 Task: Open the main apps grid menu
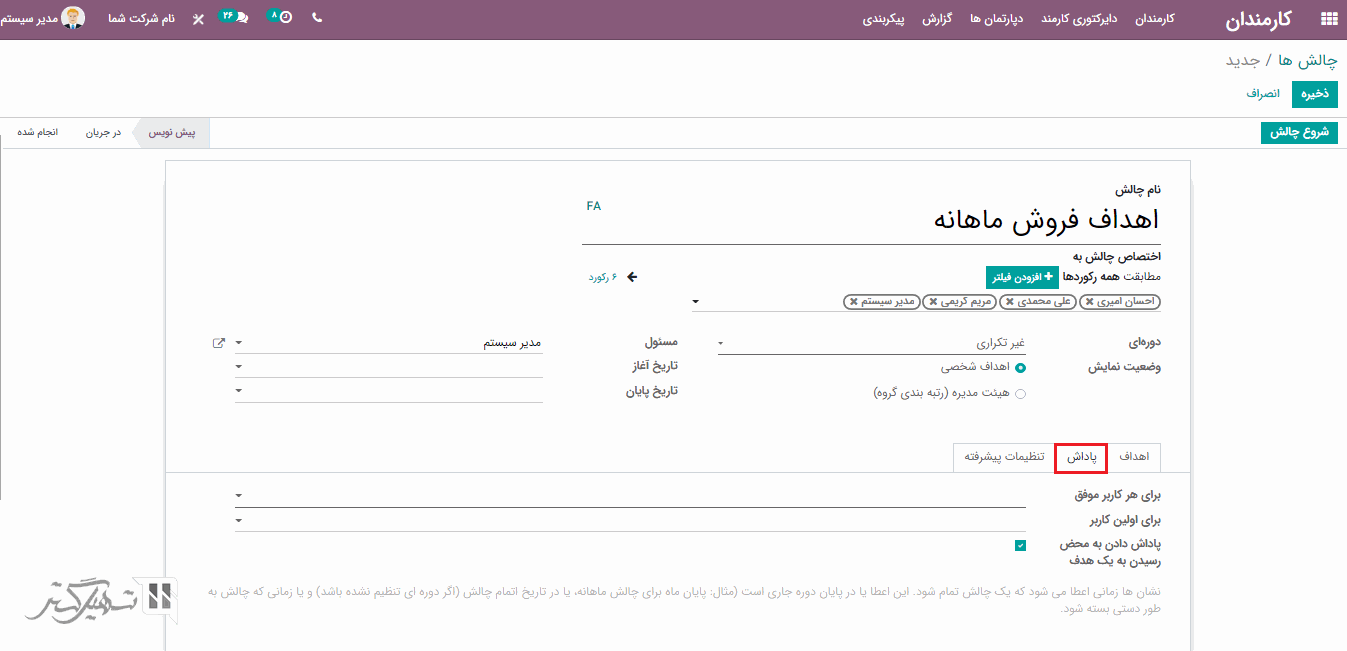[1328, 19]
